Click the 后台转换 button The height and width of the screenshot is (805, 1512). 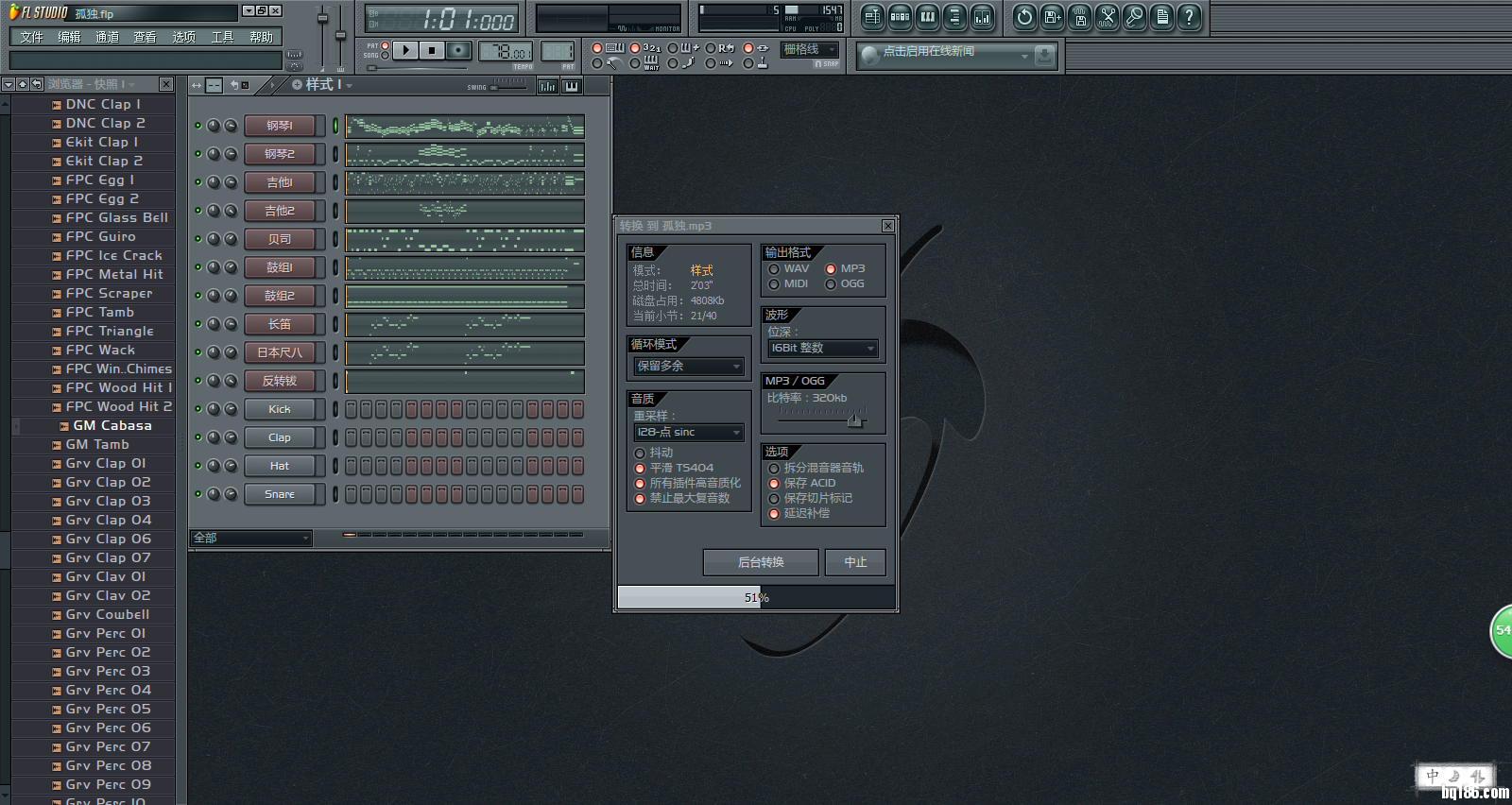(761, 562)
